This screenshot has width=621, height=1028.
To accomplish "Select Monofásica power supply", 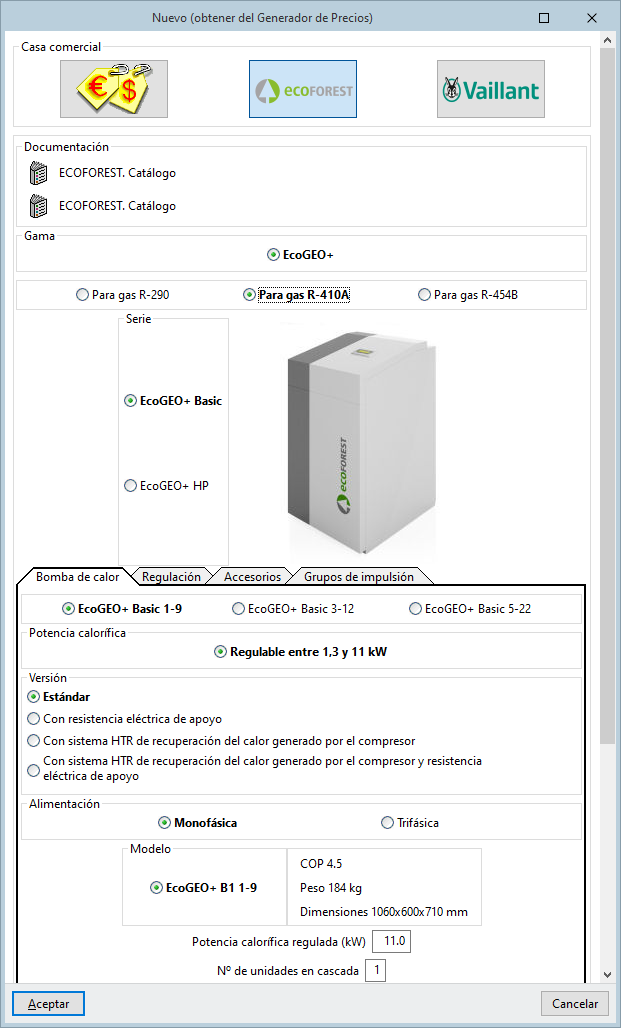I will pyautogui.click(x=198, y=822).
